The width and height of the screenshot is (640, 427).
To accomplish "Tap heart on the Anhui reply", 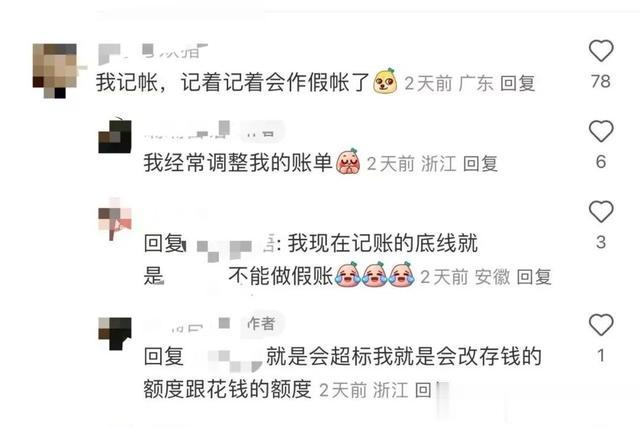I will pyautogui.click(x=601, y=212).
